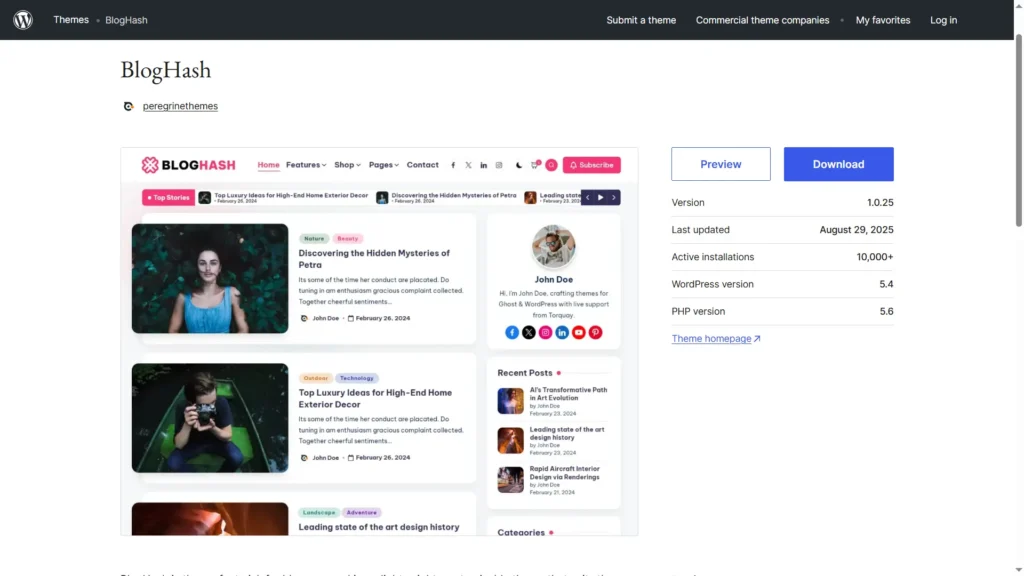Click the page vertical scrollbar
The image size is (1024, 576).
1018,131
